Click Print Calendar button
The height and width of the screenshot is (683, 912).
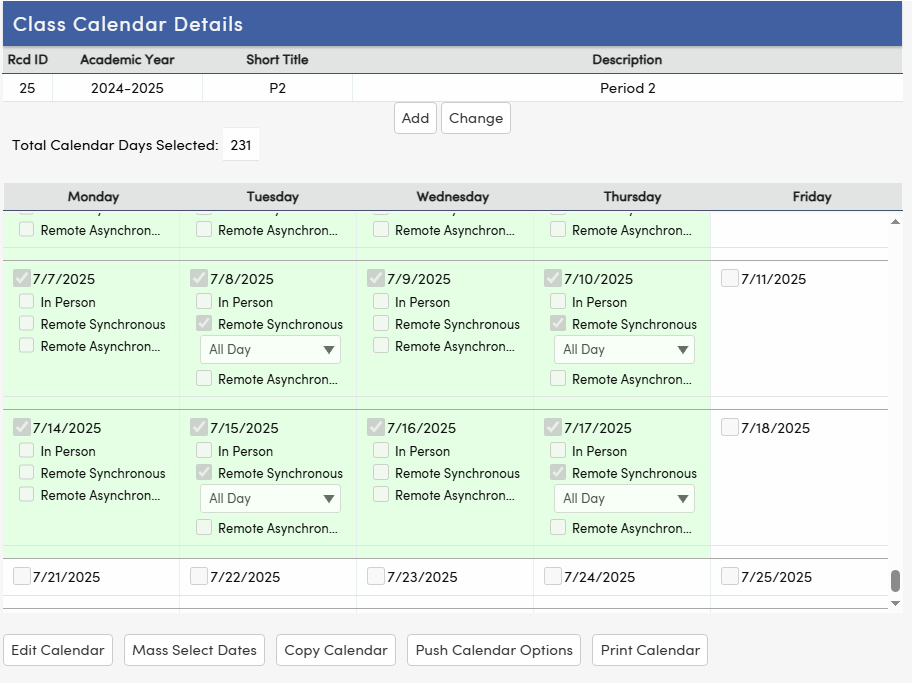click(650, 650)
